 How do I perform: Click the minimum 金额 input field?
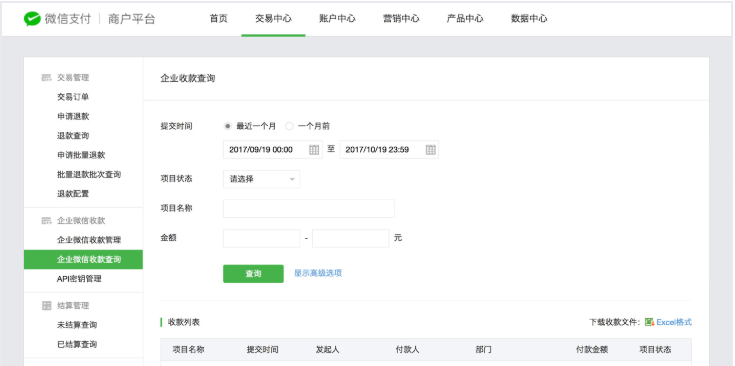[x=262, y=238]
